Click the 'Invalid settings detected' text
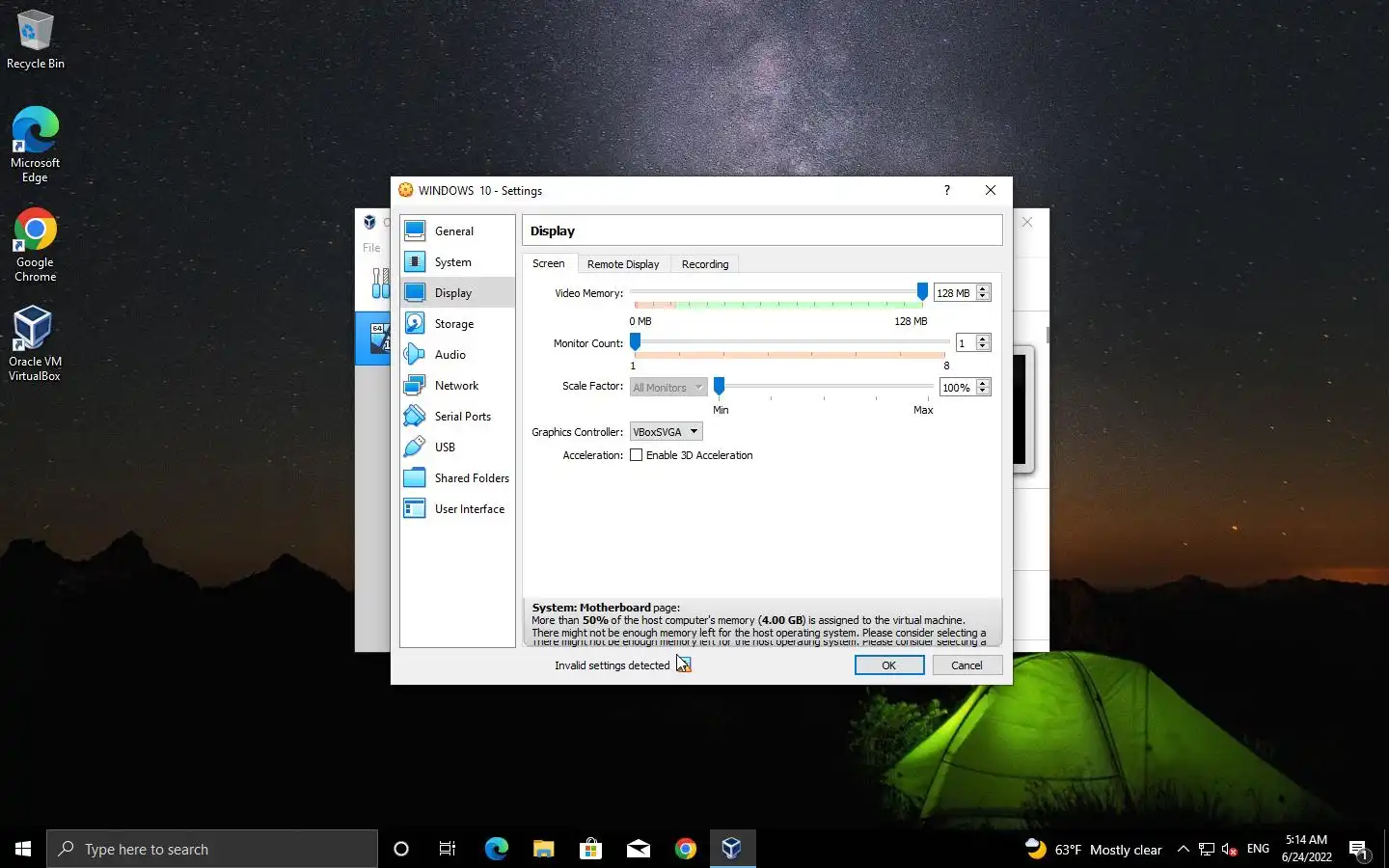 (x=612, y=665)
